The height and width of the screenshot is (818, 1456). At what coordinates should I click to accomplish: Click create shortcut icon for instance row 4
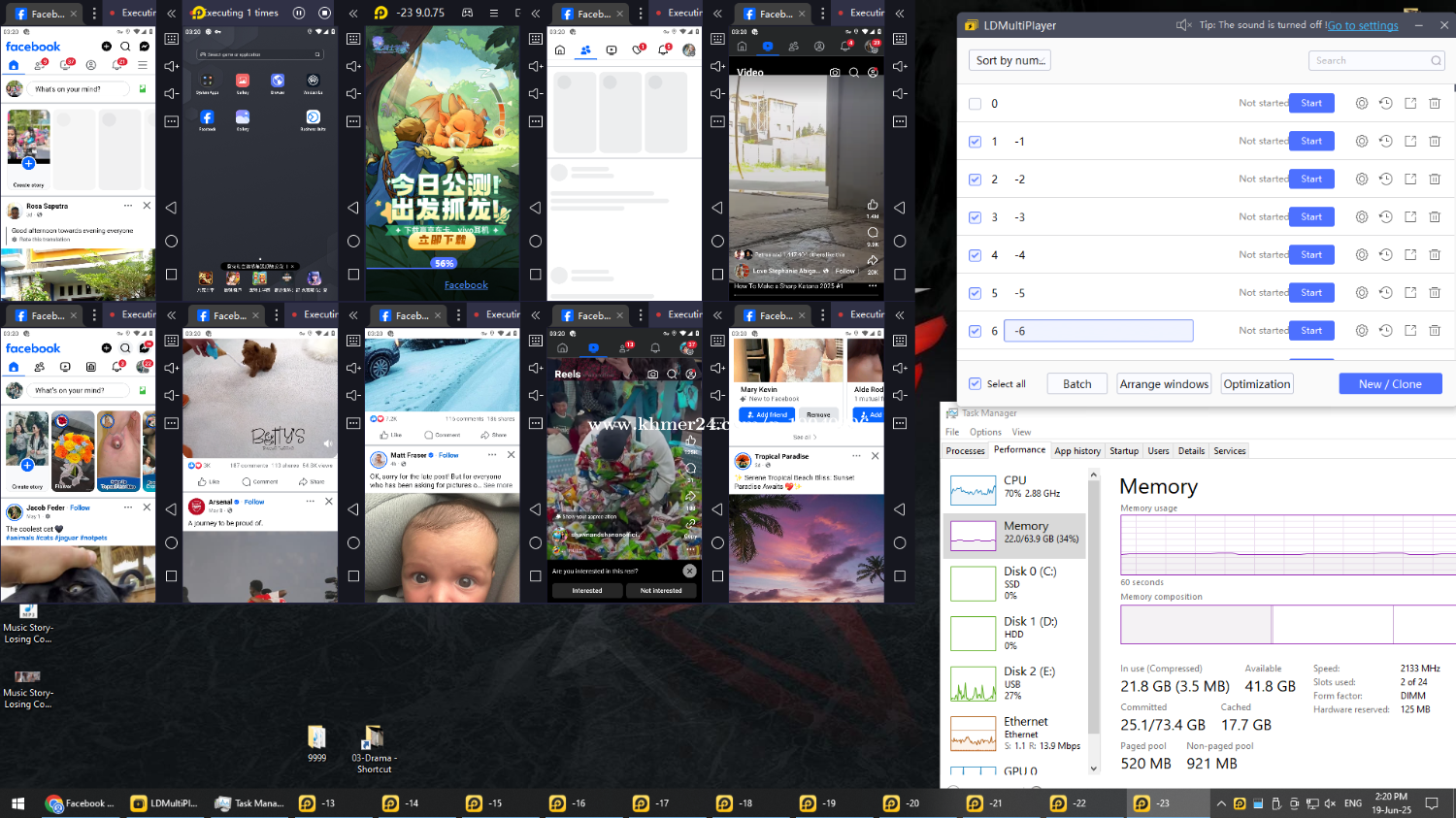point(1410,254)
